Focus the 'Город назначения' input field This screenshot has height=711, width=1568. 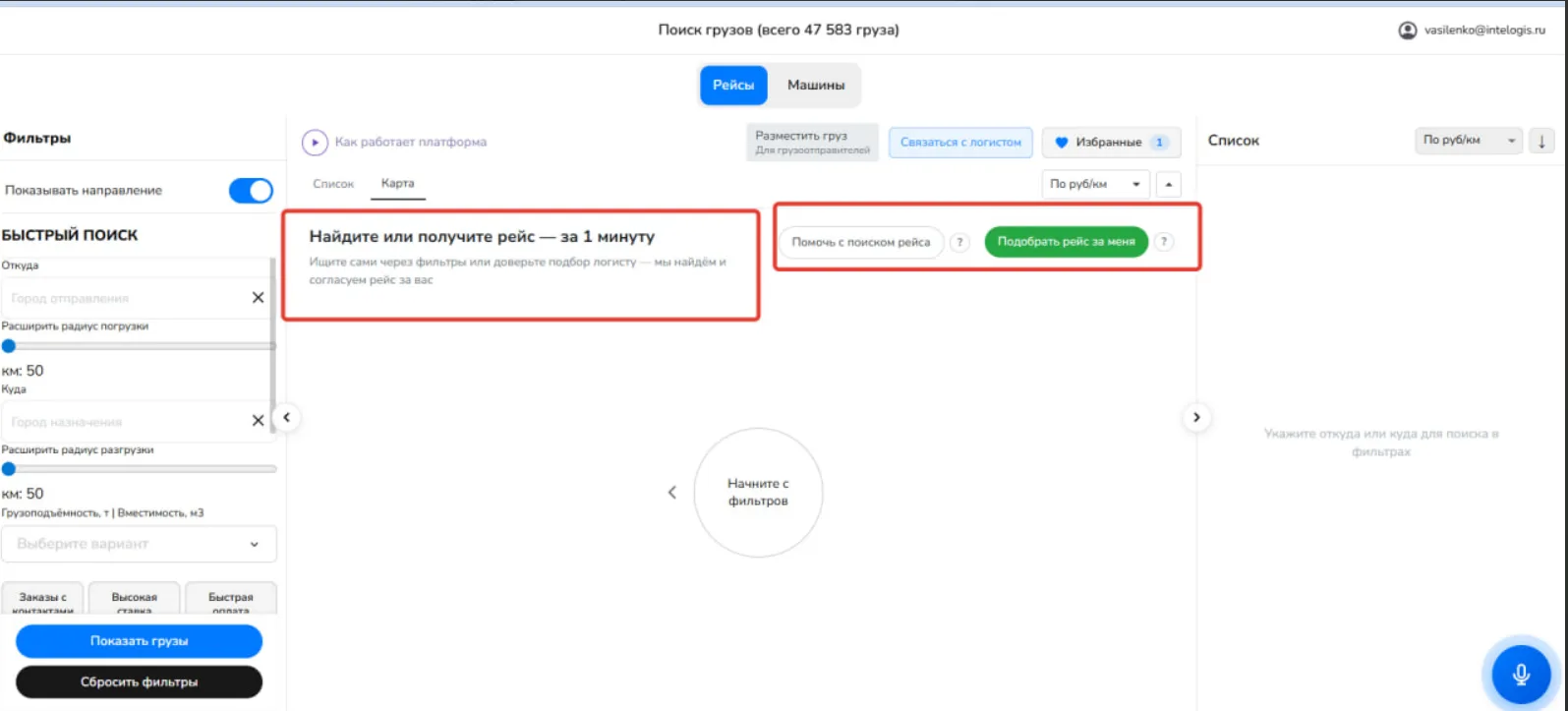pyautogui.click(x=126, y=421)
